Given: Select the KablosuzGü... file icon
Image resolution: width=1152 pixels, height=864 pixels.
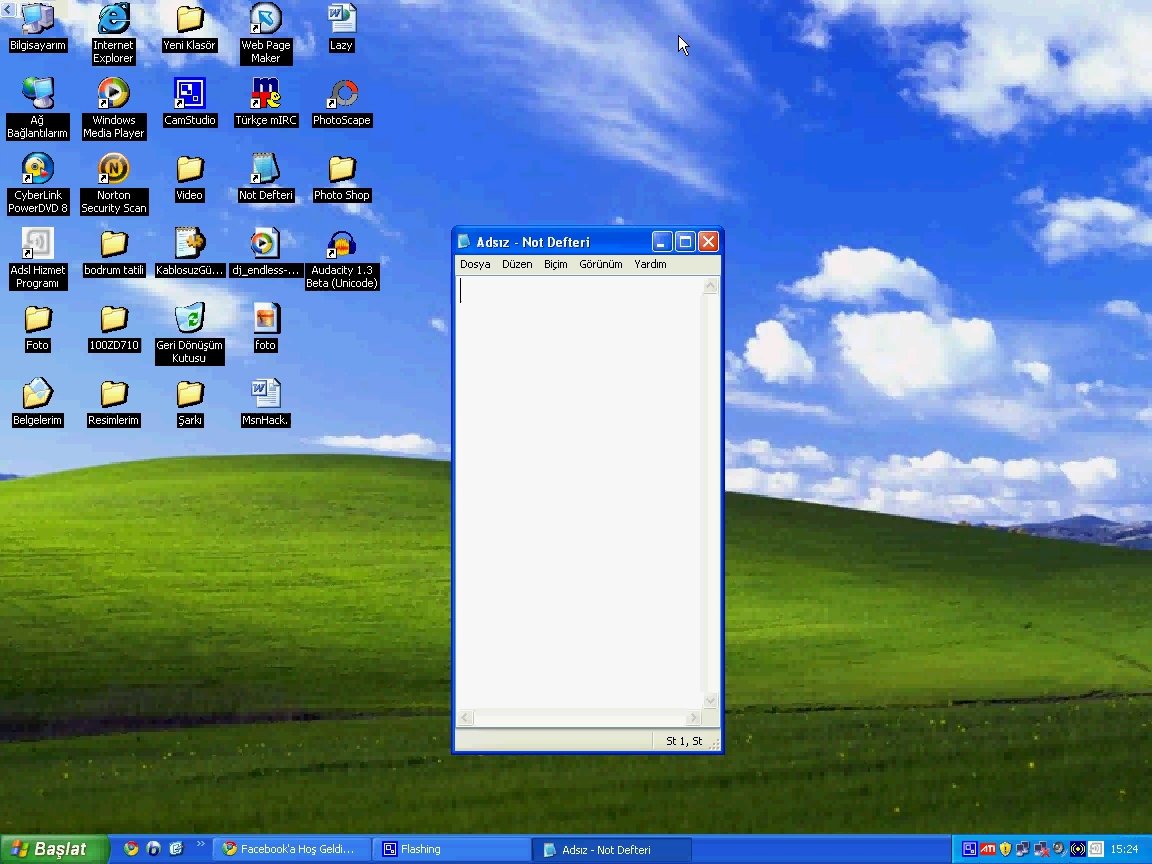Looking at the screenshot, I should pyautogui.click(x=190, y=253).
